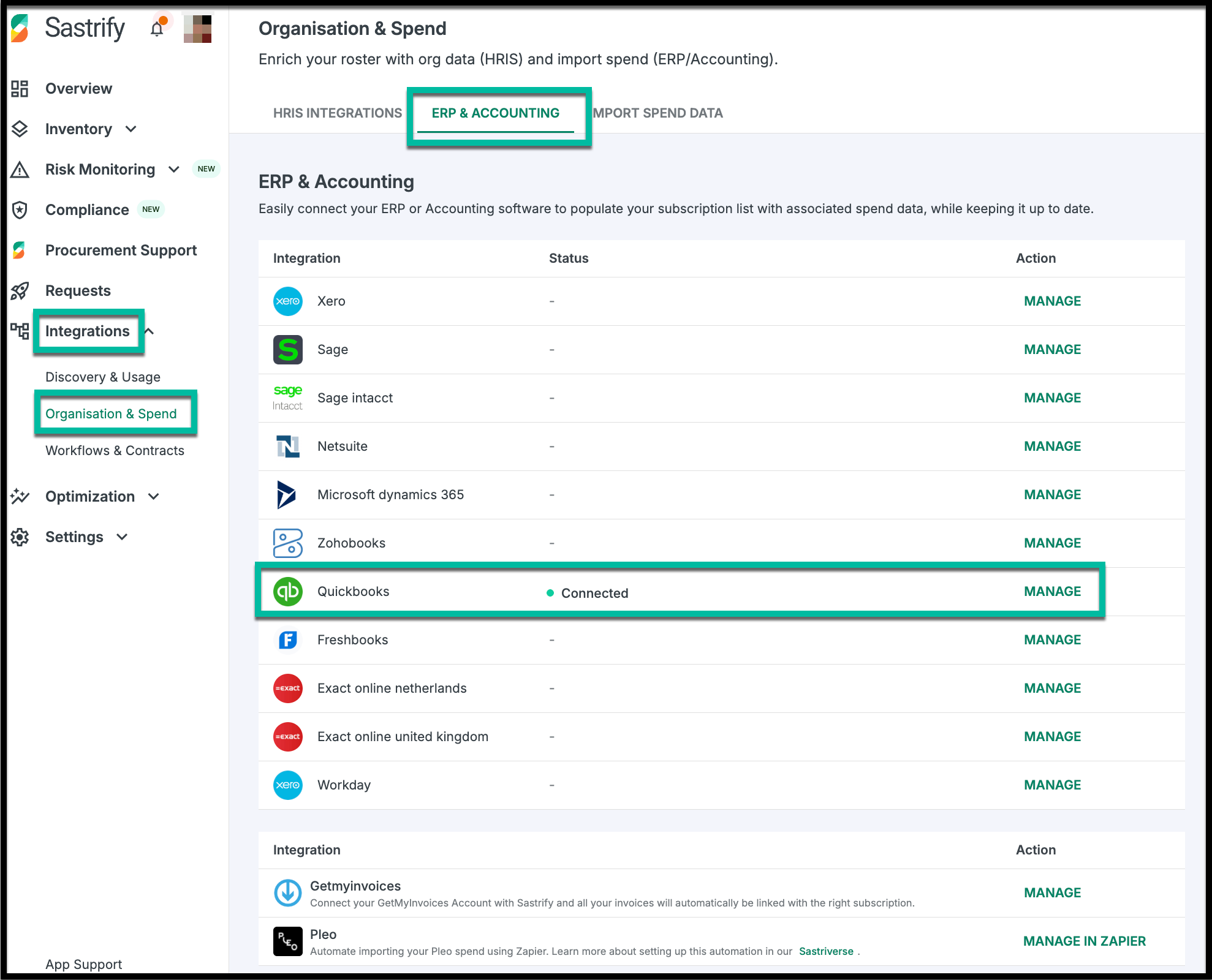The image size is (1212, 980).
Task: Click the NEW badge beside Risk Monitoring
Action: [x=206, y=169]
